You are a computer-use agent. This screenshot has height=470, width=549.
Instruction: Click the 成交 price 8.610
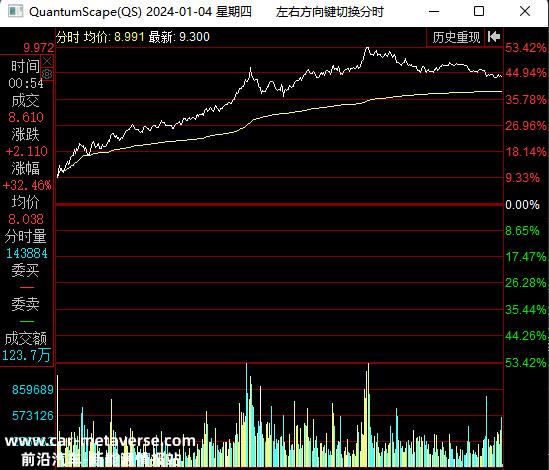[x=26, y=117]
